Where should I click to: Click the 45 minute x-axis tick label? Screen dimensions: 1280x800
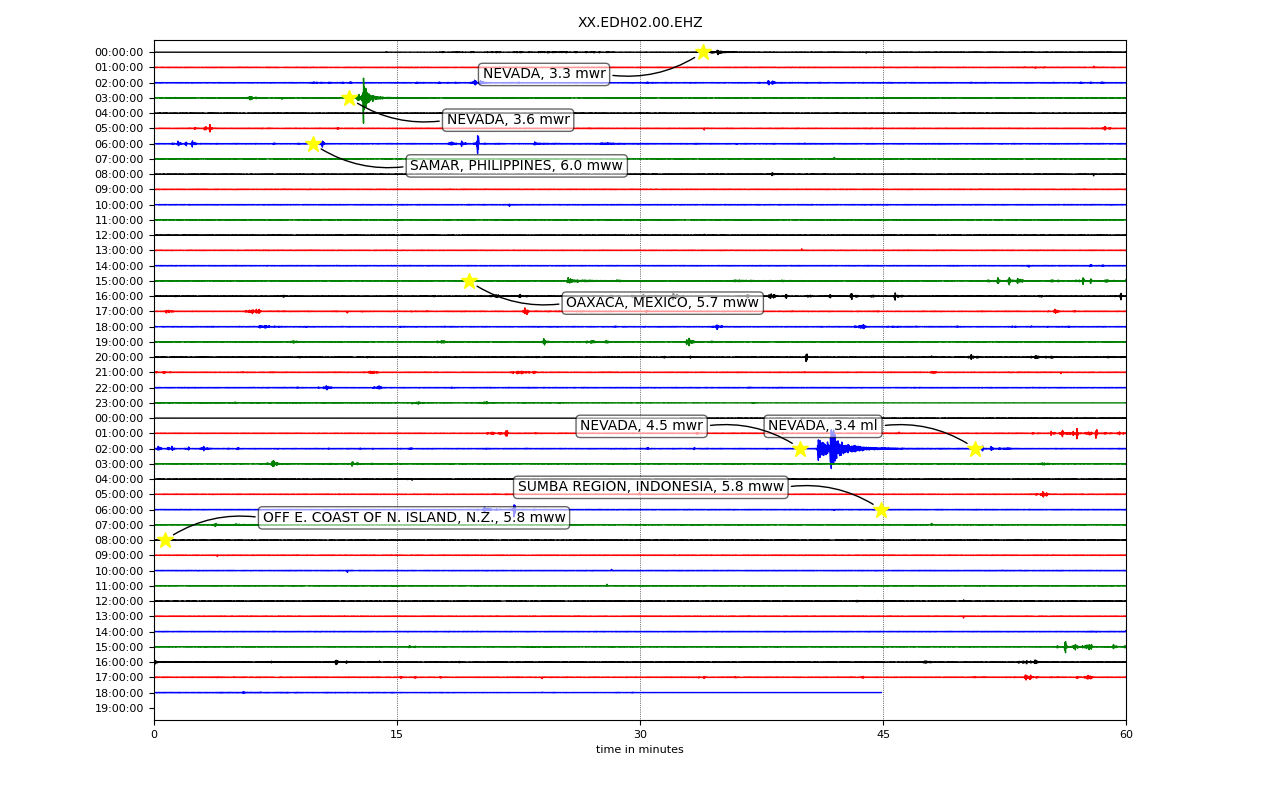pos(883,735)
